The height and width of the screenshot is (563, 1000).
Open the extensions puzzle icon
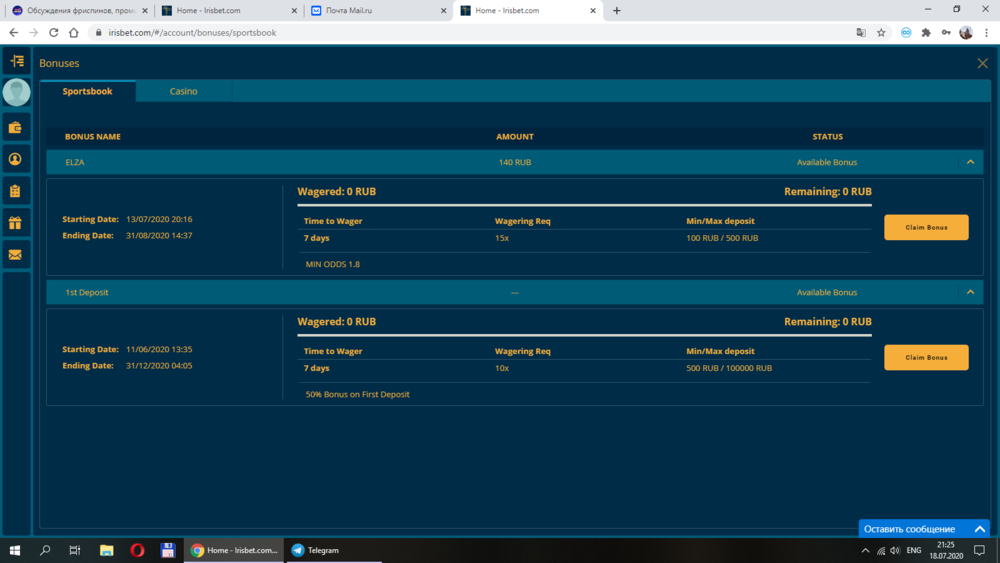point(926,33)
